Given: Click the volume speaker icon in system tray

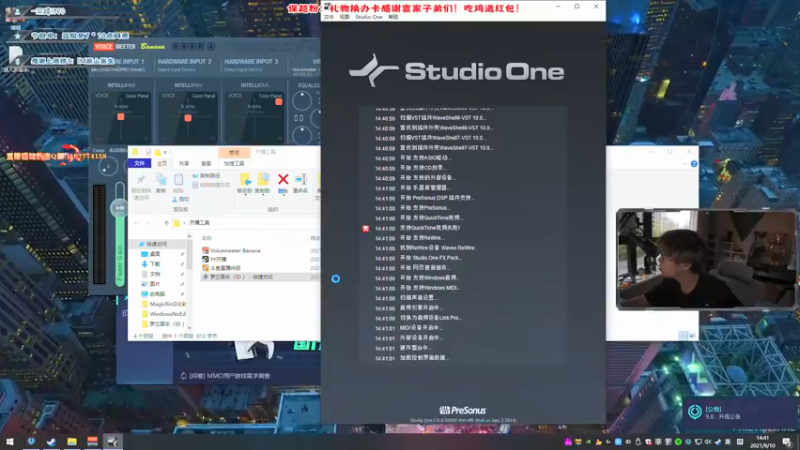Looking at the screenshot, I should click(708, 442).
